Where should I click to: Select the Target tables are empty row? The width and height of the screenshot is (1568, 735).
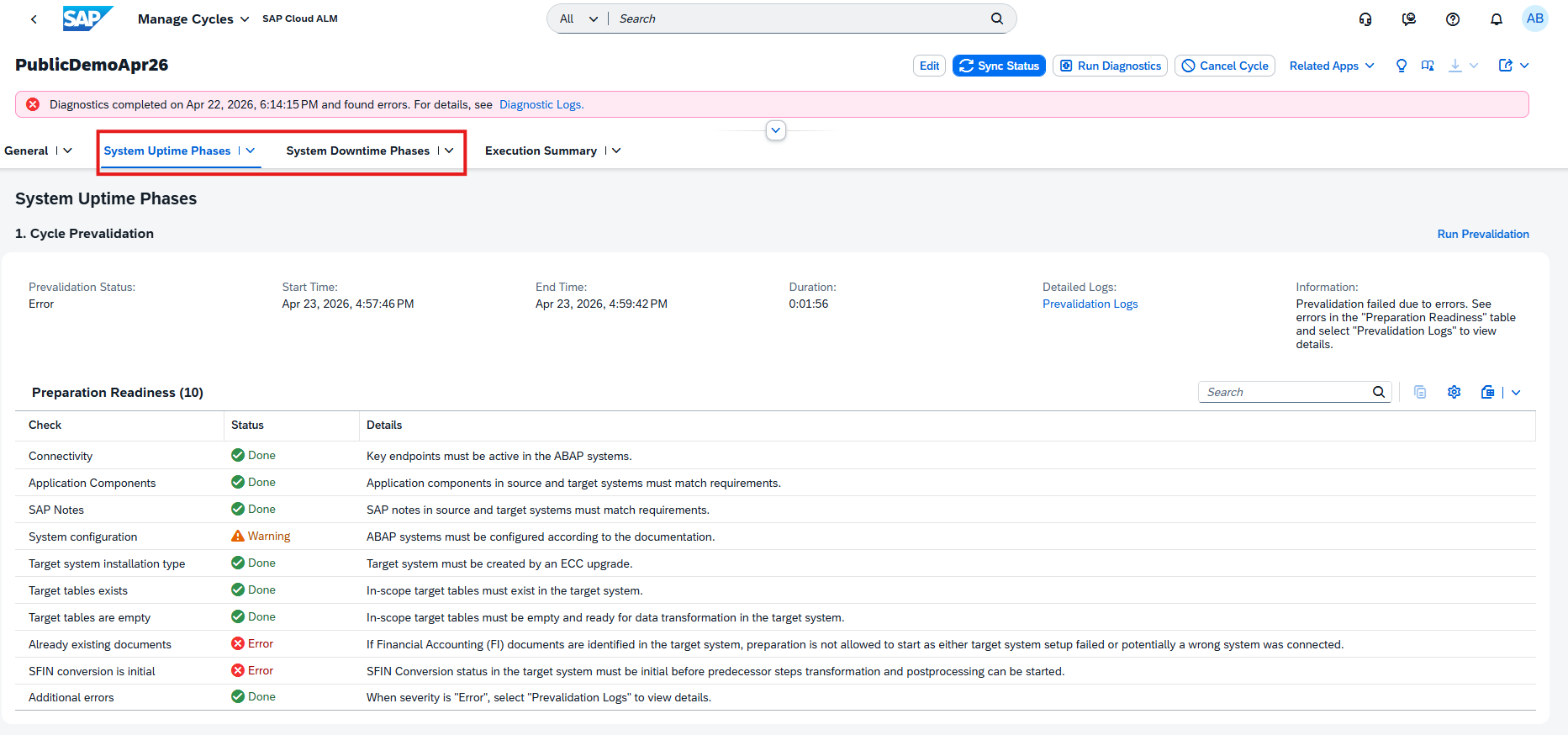775,617
